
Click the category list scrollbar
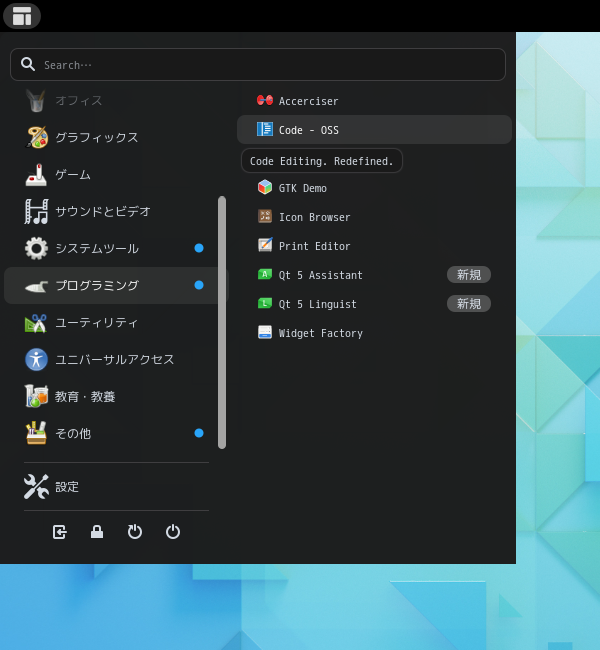(222, 322)
